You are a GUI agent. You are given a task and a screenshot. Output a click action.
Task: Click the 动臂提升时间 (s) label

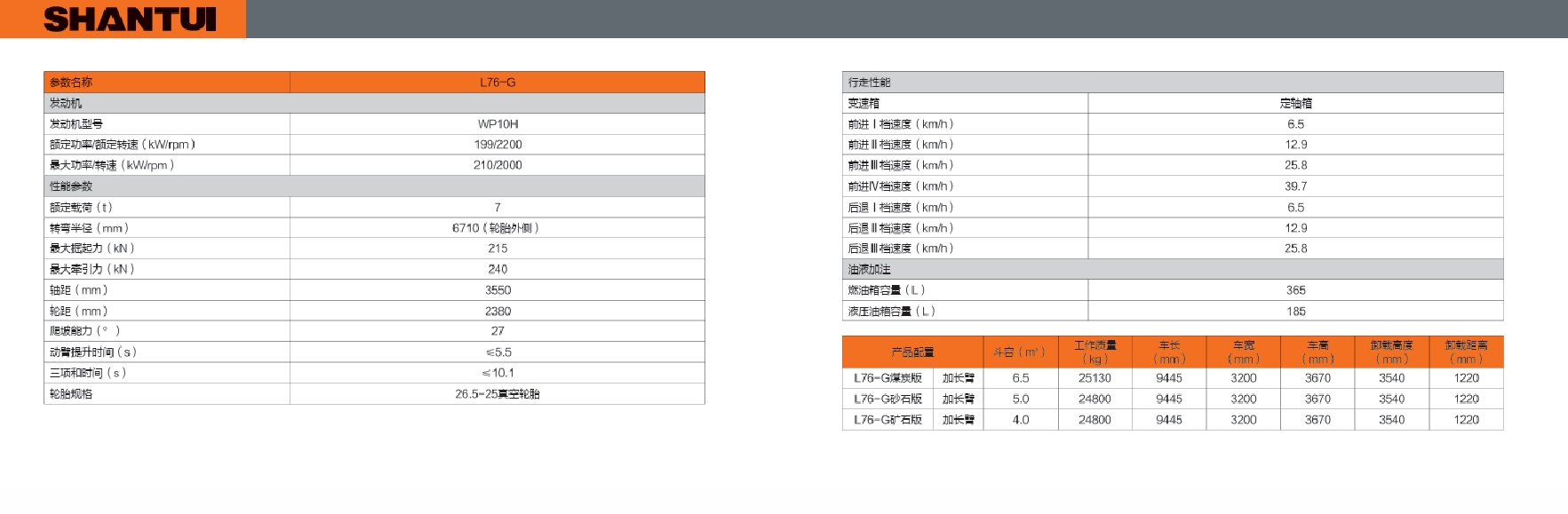point(93,352)
